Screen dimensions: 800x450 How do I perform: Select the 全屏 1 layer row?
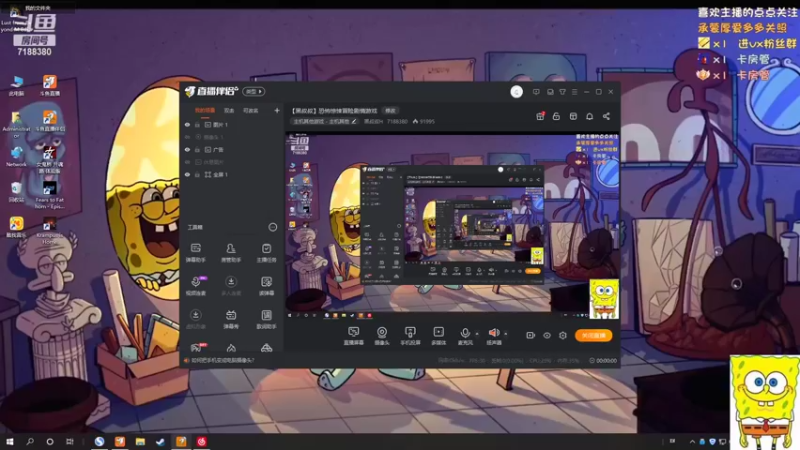click(232, 174)
